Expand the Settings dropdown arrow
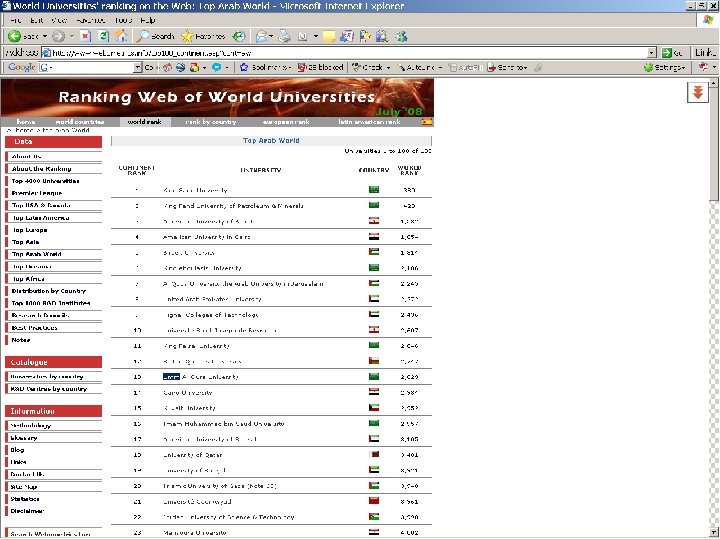720x540 pixels. click(x=684, y=68)
